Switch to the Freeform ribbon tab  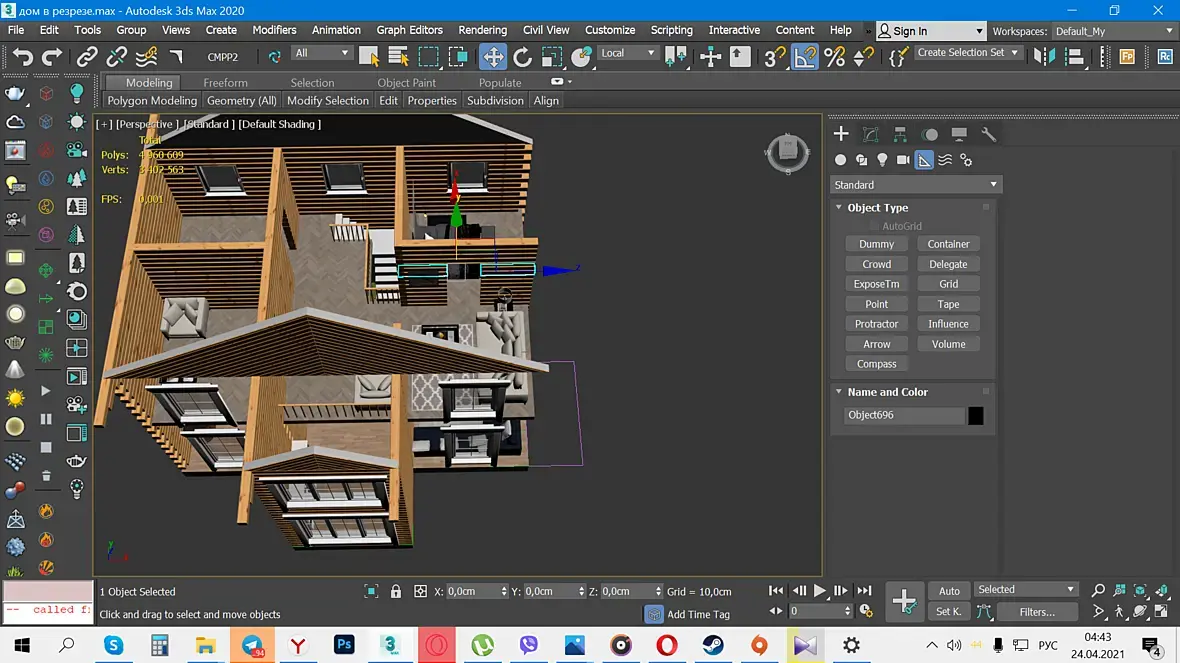(225, 83)
